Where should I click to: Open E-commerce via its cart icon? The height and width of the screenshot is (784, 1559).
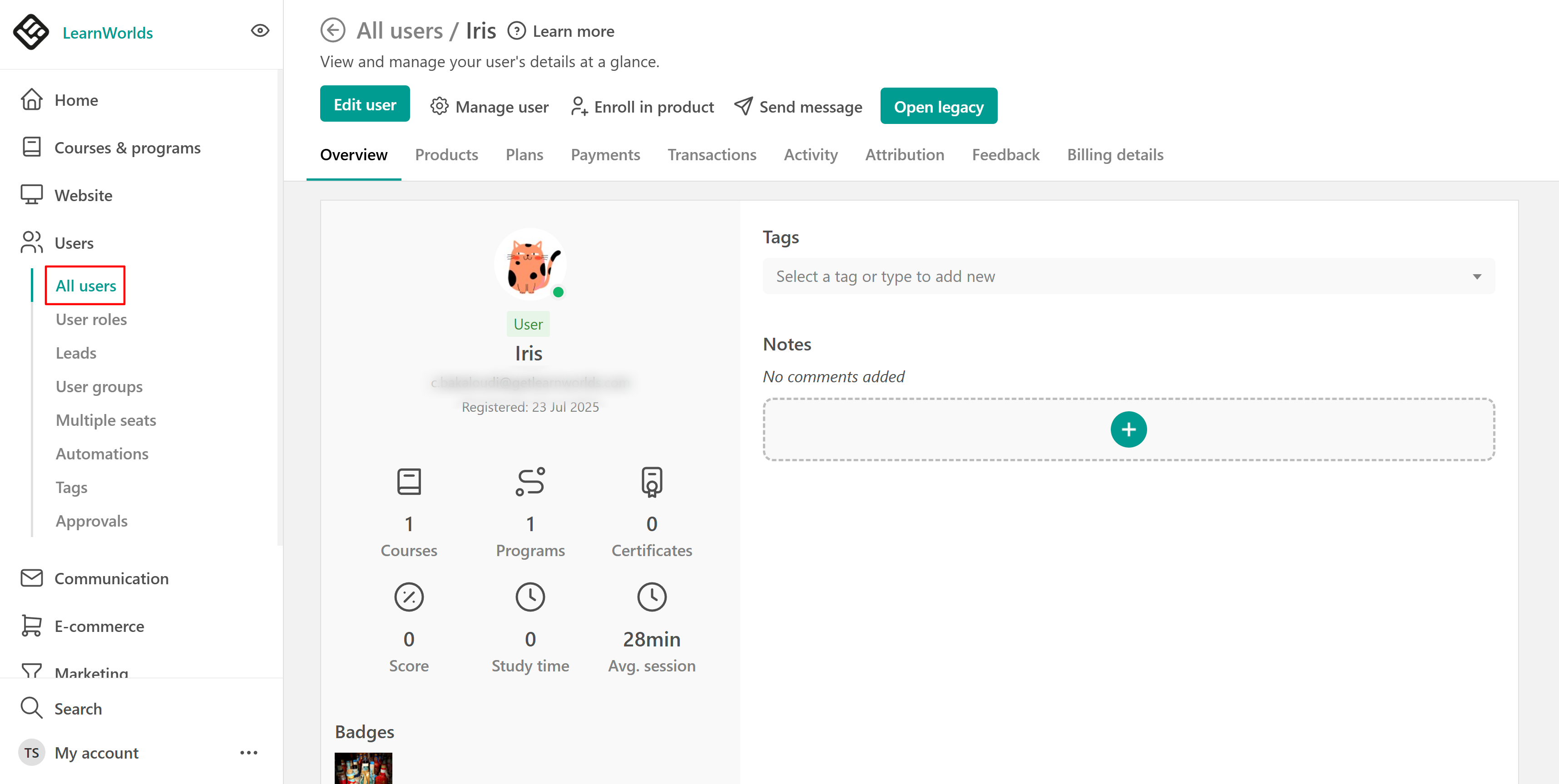[31, 626]
